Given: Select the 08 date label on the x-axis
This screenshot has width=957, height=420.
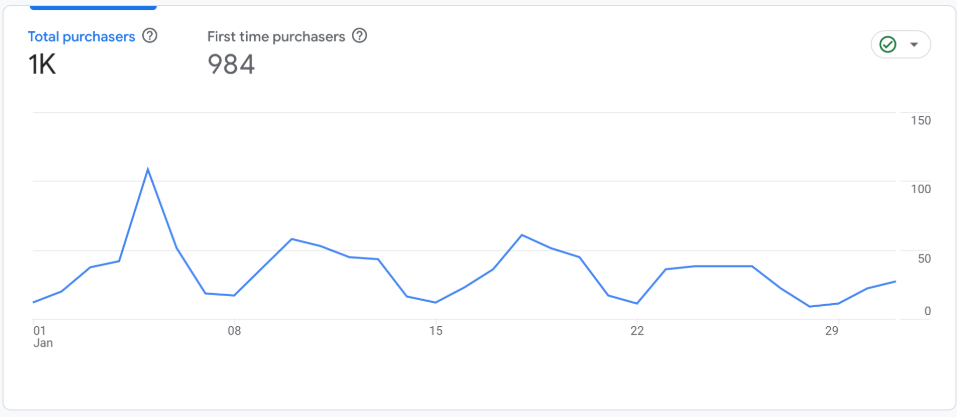Looking at the screenshot, I should tap(234, 330).
